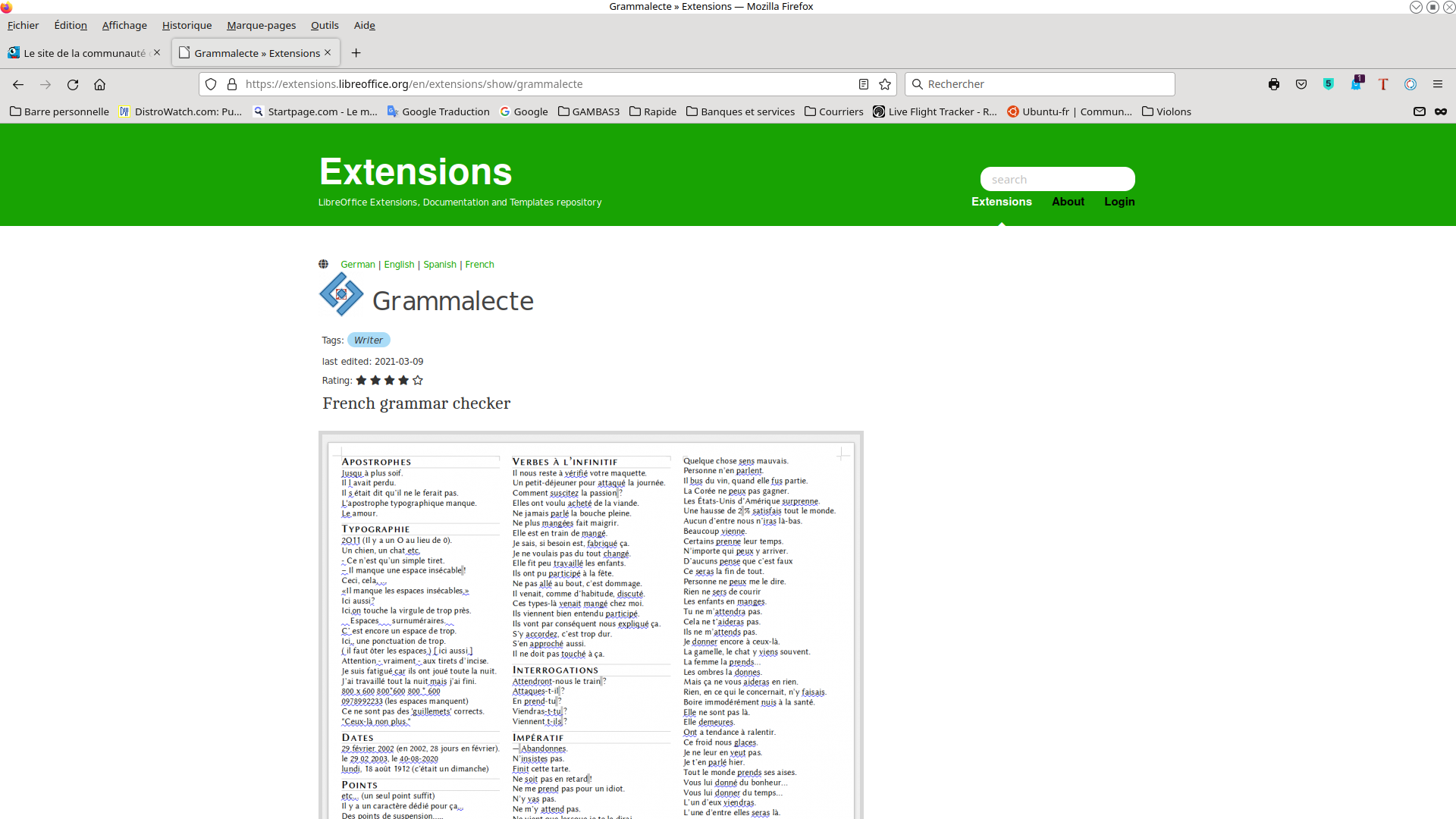Image resolution: width=1456 pixels, height=819 pixels.
Task: Close the 'Le site de la communauté' tab
Action: 157,53
